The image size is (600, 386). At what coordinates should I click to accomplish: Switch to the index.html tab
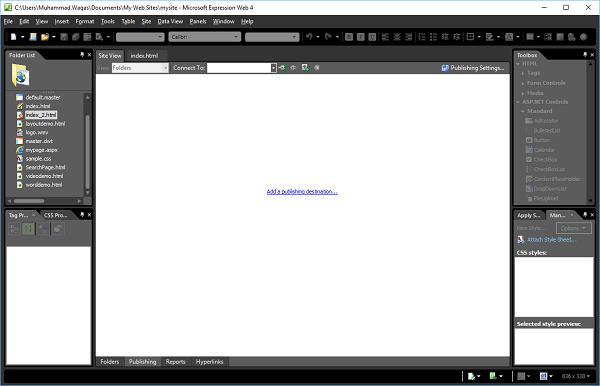(144, 55)
